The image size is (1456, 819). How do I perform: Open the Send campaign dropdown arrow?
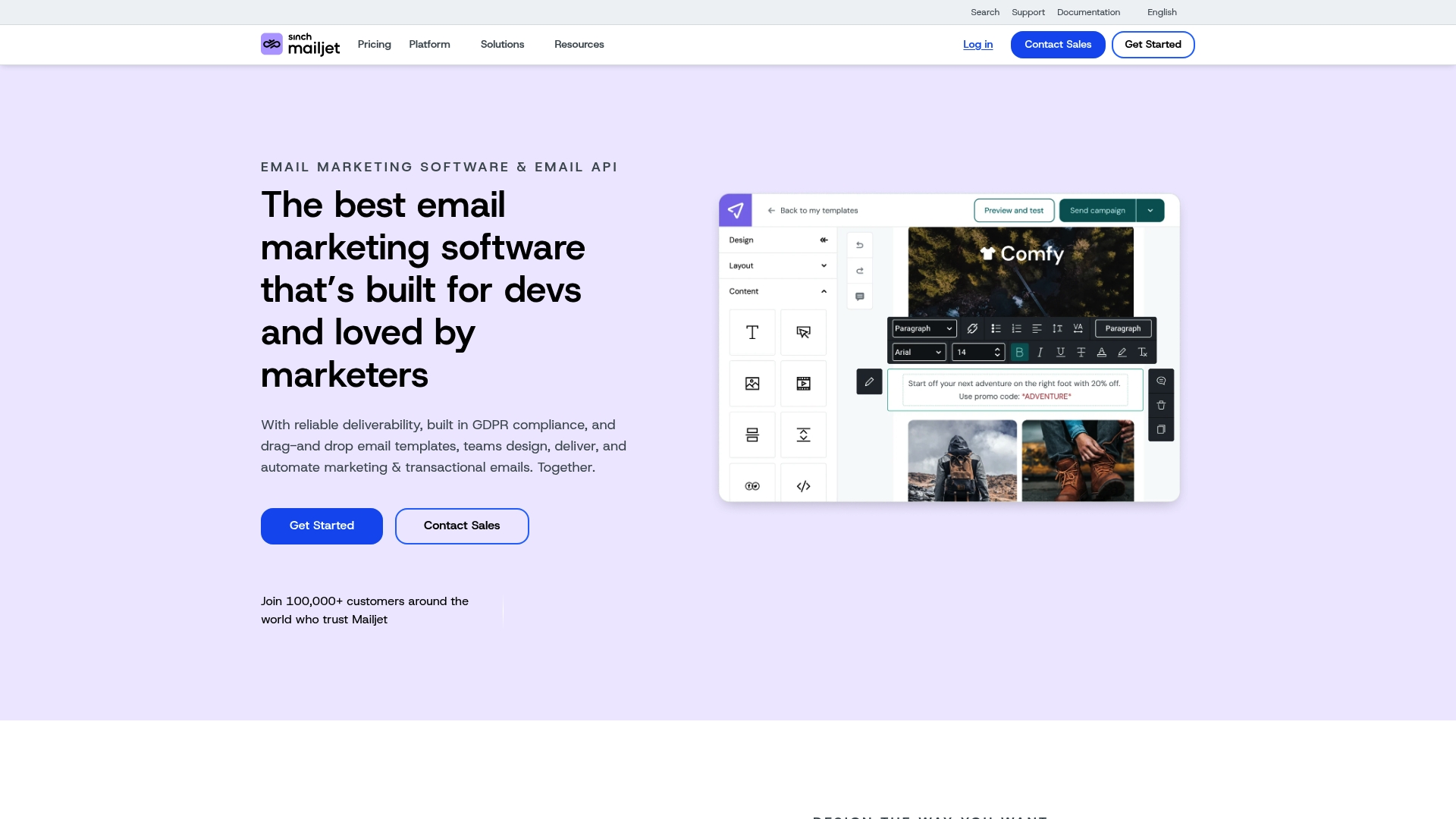(x=1150, y=210)
